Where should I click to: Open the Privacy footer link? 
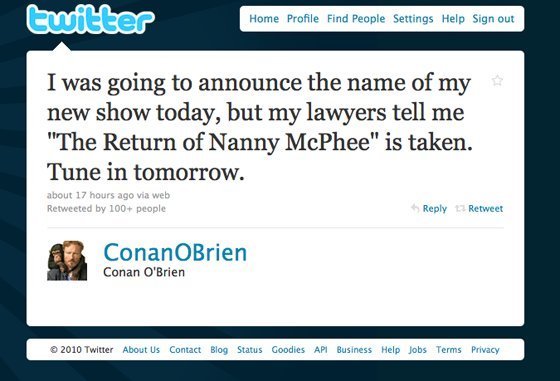[485, 350]
